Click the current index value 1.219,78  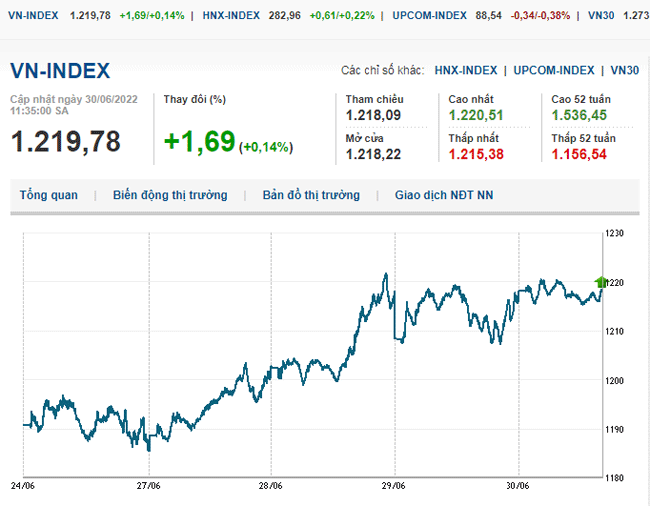click(x=66, y=142)
